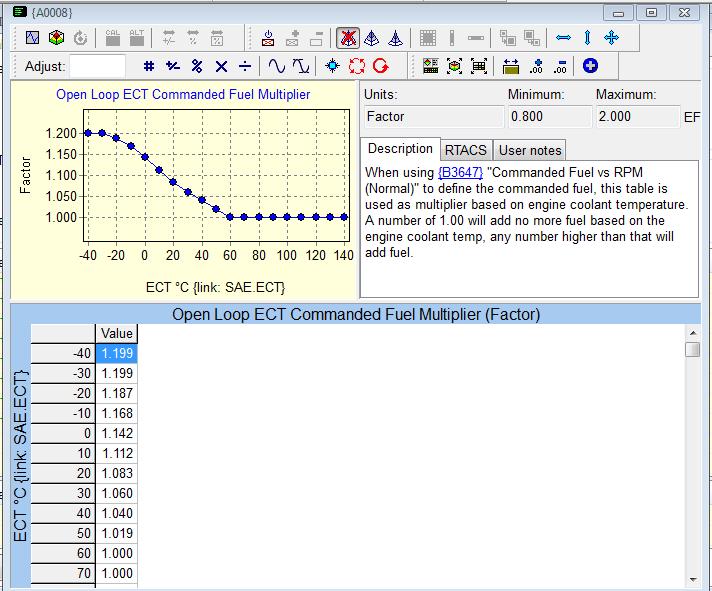This screenshot has width=712, height=591.
Task: Click the vertical scrollbar thumb
Action: [x=693, y=350]
